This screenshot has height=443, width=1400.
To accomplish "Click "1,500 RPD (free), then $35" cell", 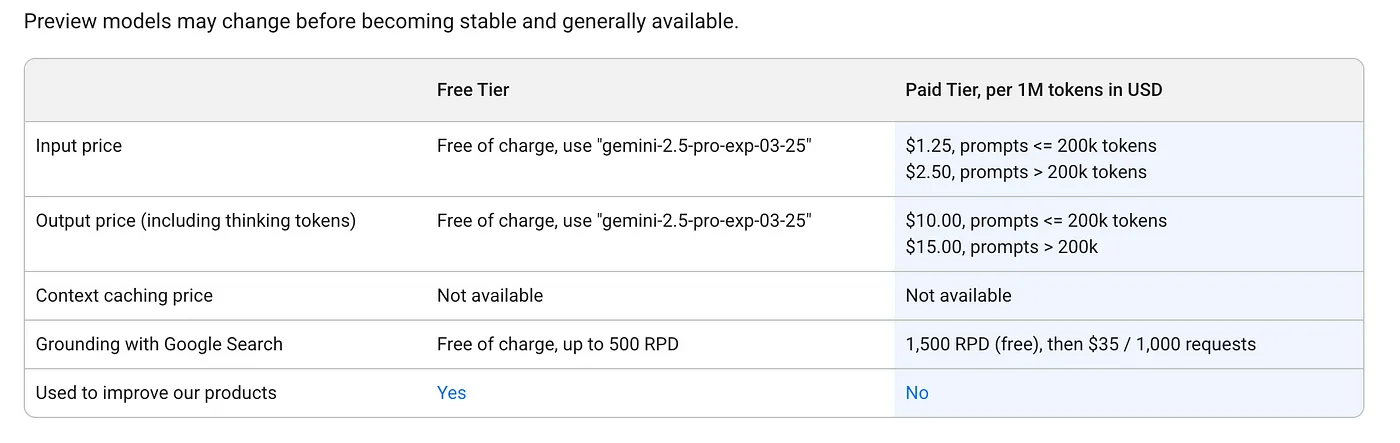I will click(x=1081, y=344).
